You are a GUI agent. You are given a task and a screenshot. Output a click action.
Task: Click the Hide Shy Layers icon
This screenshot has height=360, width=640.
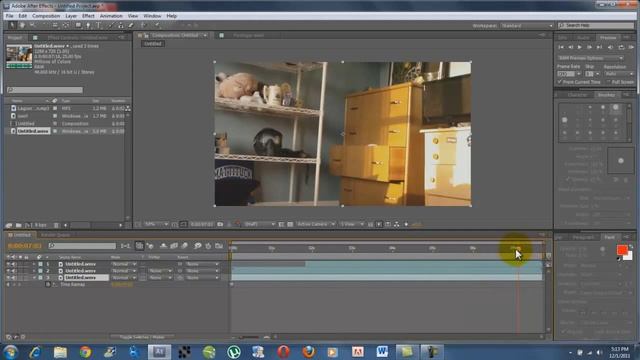pos(163,246)
